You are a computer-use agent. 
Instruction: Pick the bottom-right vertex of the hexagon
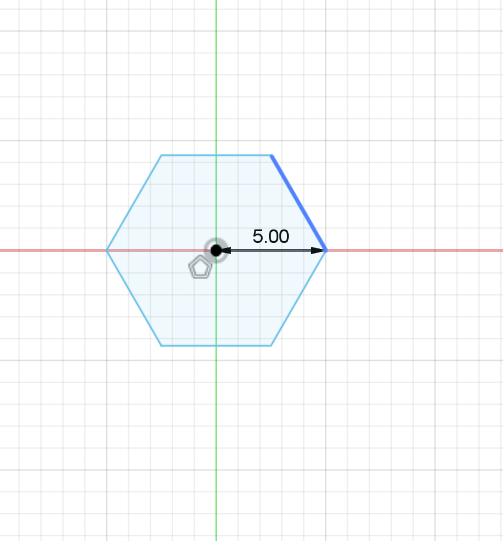click(x=271, y=345)
